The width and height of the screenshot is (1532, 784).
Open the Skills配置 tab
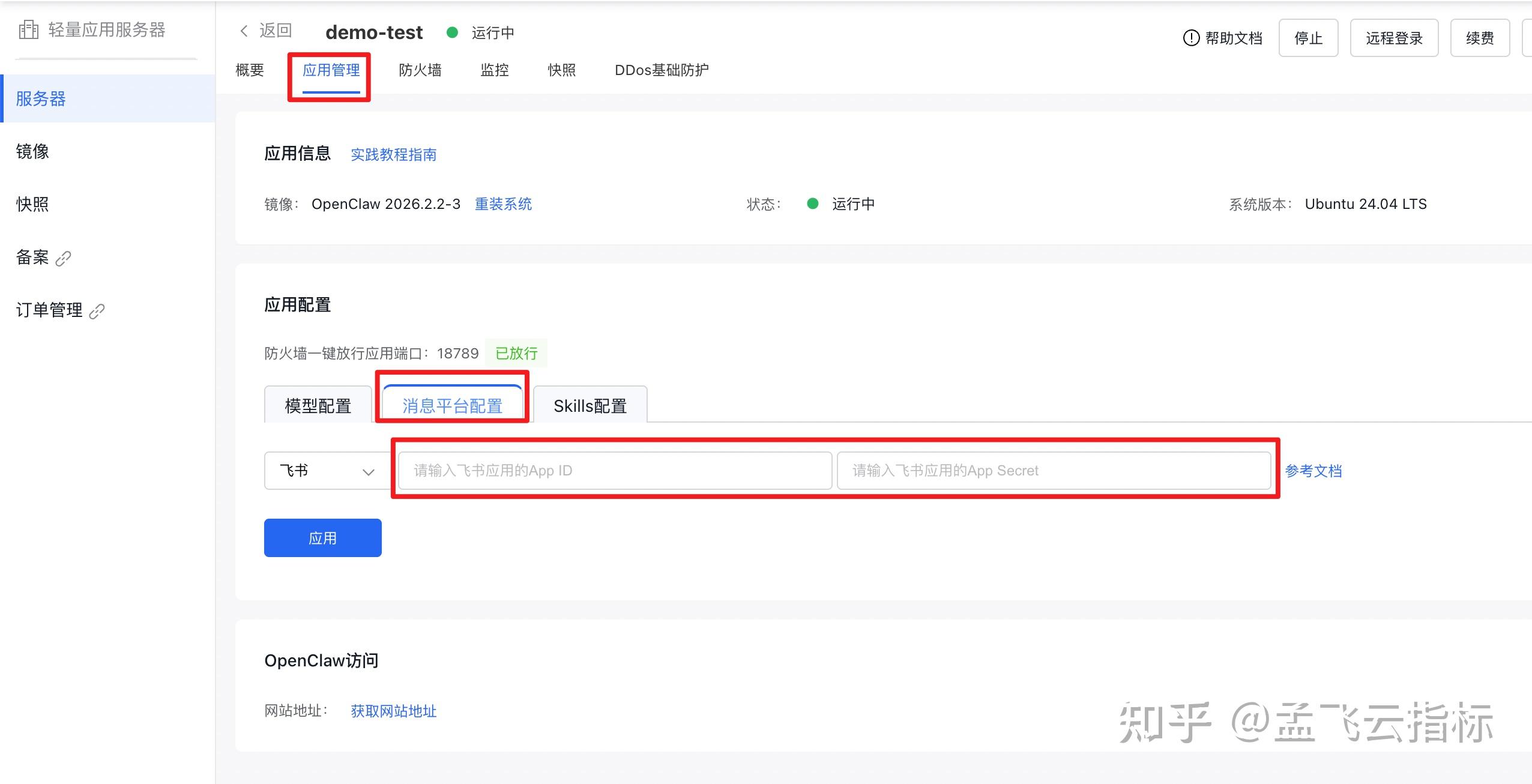(590, 405)
